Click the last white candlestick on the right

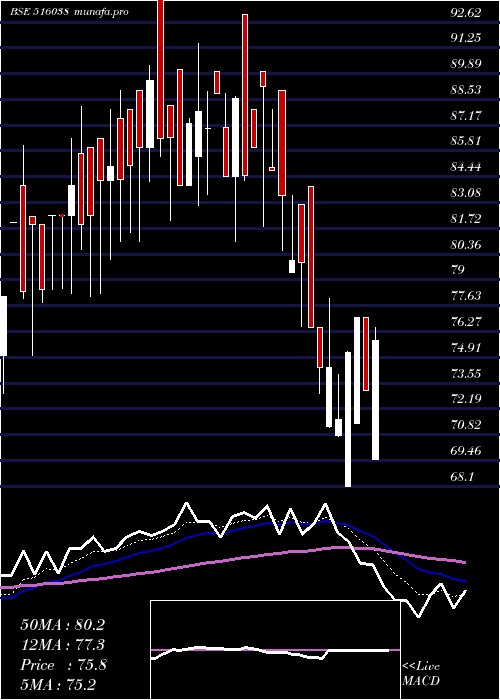(375, 400)
